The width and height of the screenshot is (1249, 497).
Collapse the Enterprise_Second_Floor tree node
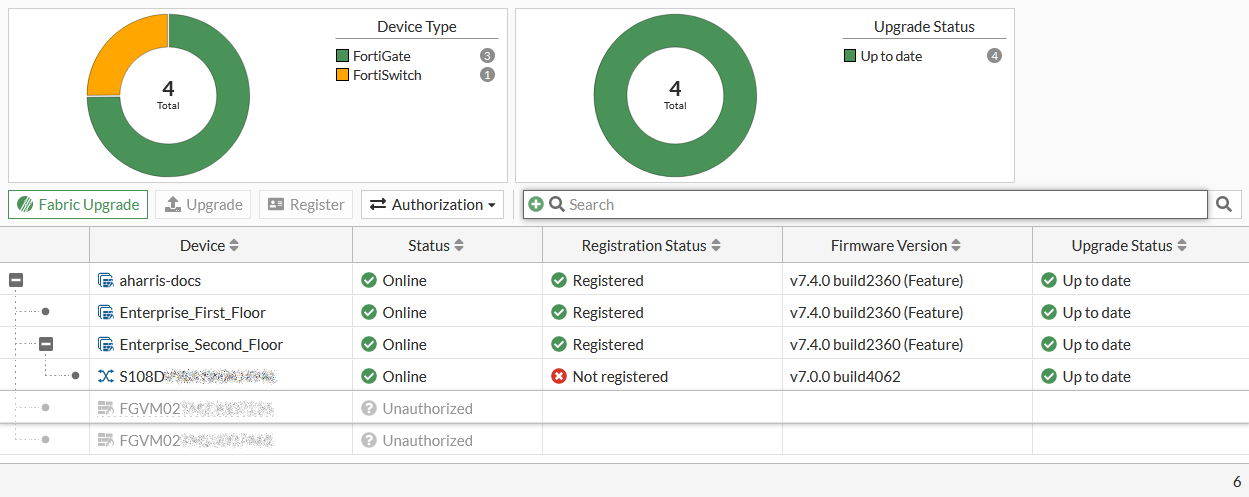pyautogui.click(x=46, y=345)
